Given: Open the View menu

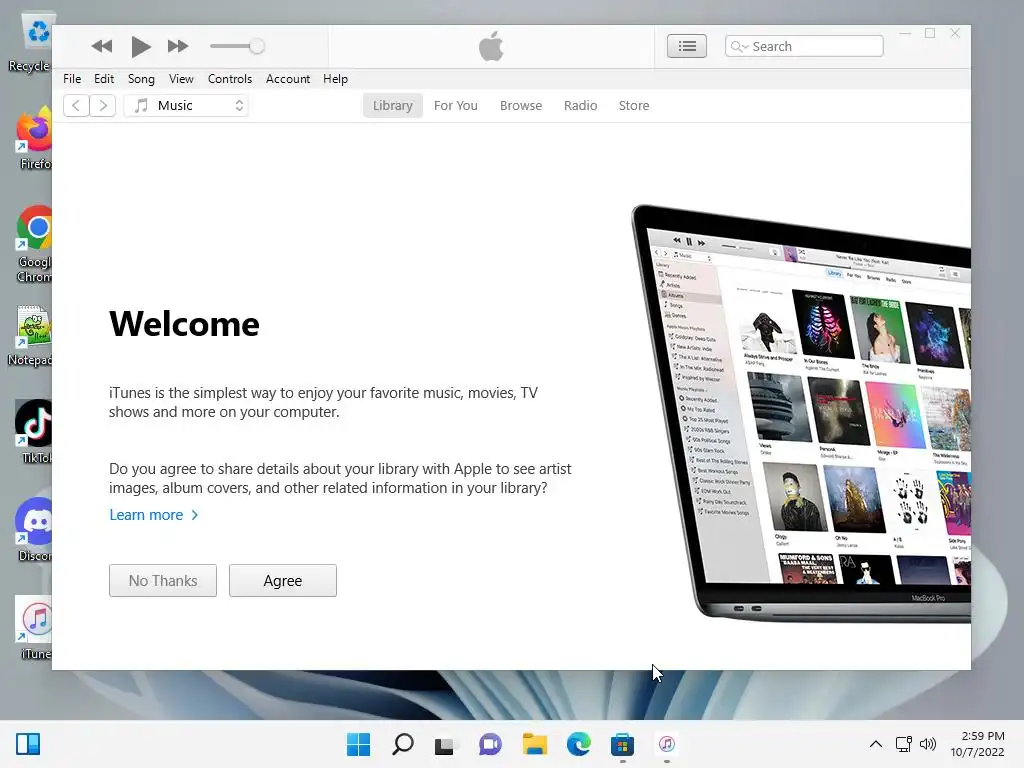Looking at the screenshot, I should [x=181, y=79].
